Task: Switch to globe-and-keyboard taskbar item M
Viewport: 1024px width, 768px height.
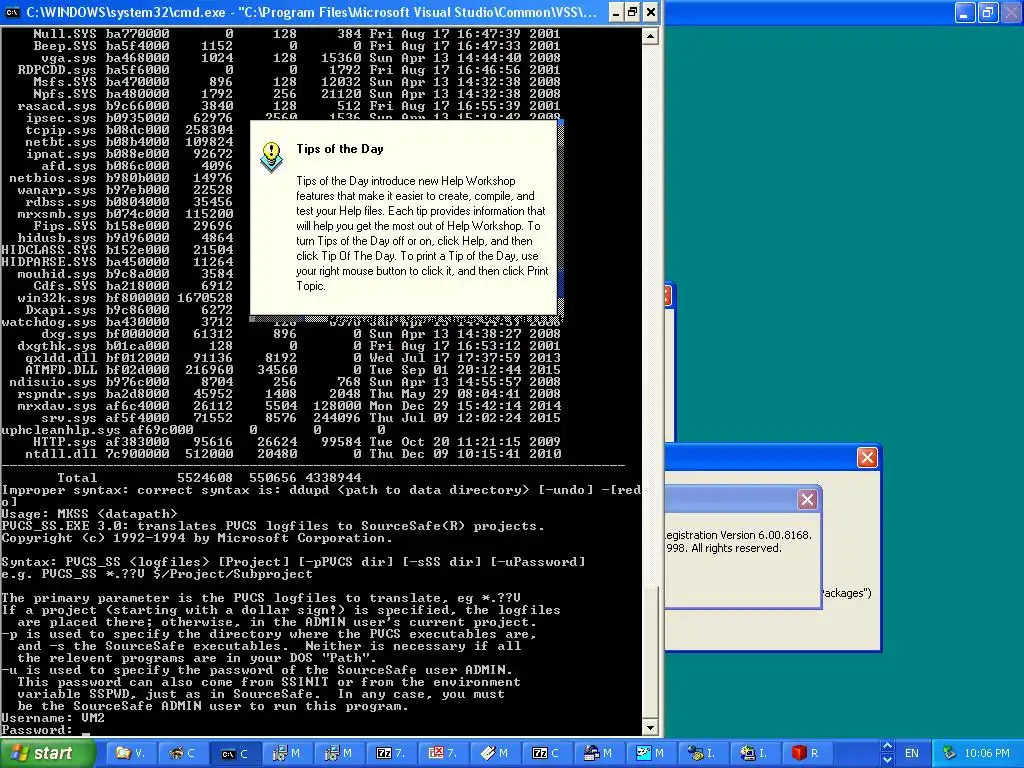Action: click(x=600, y=753)
